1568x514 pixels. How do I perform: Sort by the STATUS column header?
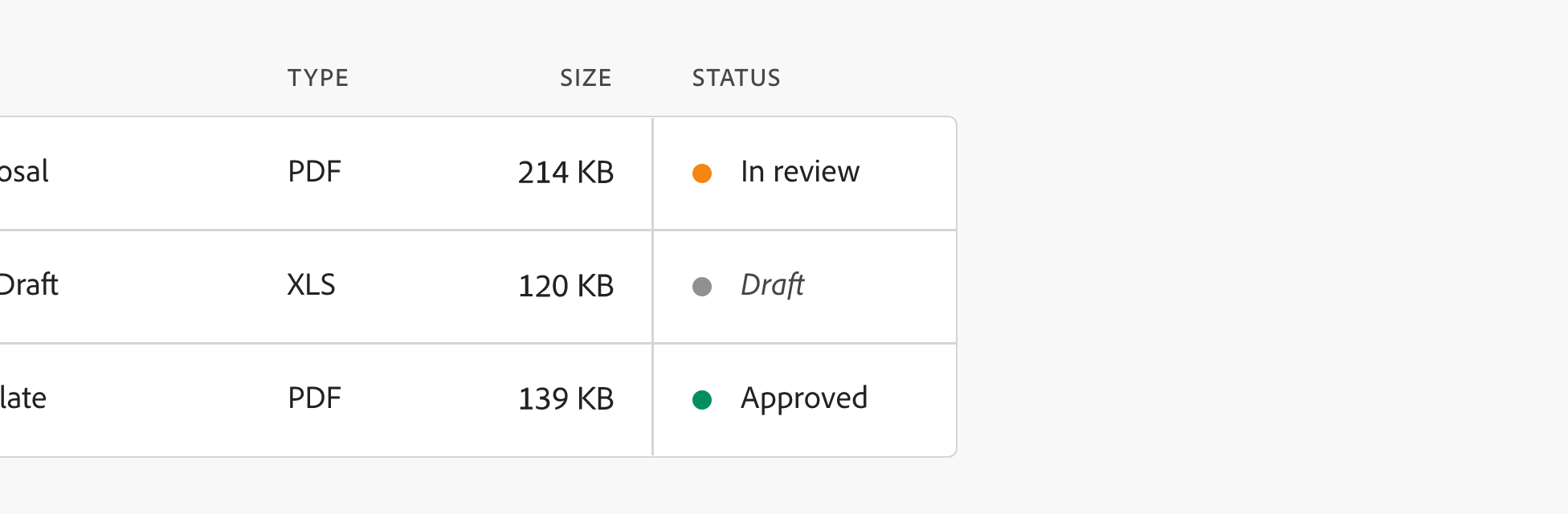(x=736, y=78)
